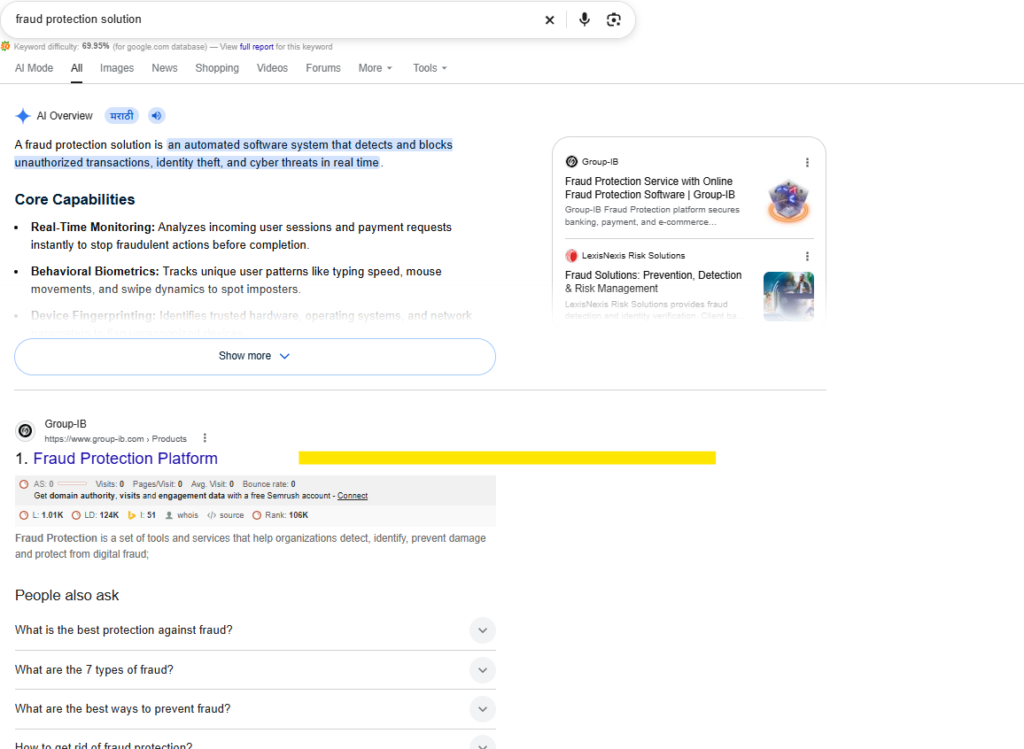
Task: Click the LD 124K metric
Action: (x=95, y=515)
